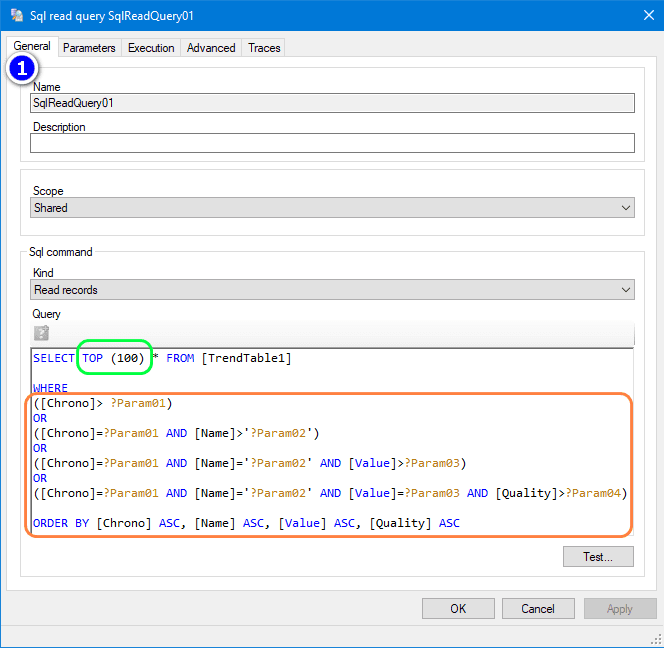The image size is (664, 648).
Task: Click the blue numbered 1 marker
Action: pos(23,69)
